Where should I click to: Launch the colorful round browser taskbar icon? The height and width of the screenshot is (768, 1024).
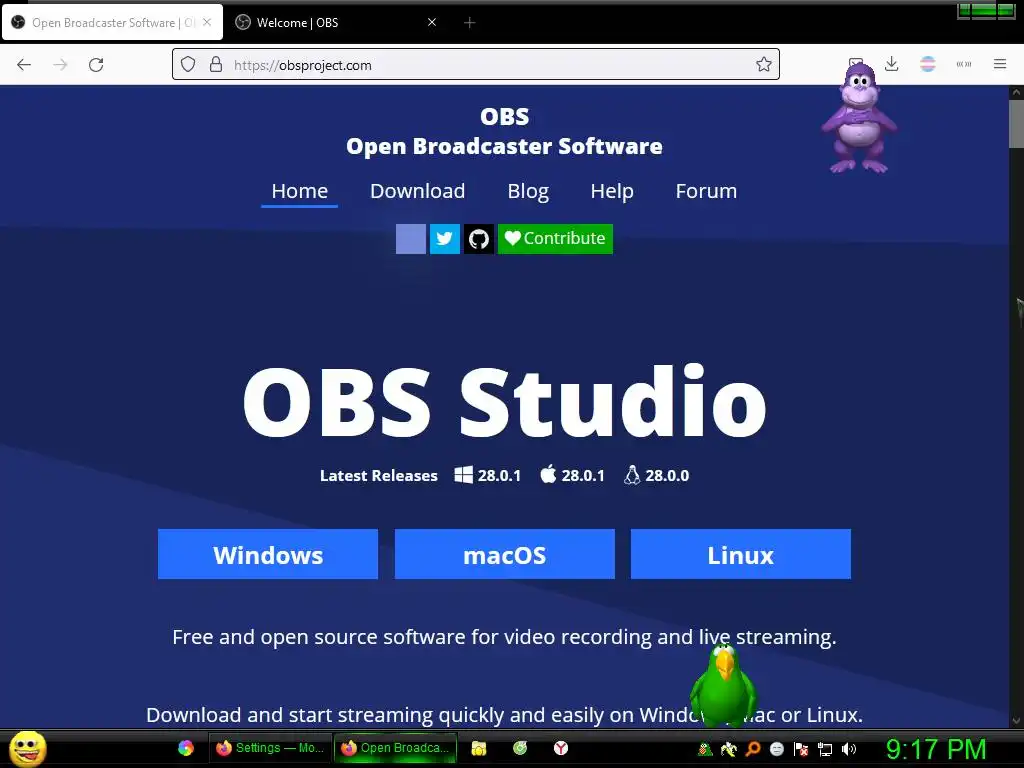(186, 748)
